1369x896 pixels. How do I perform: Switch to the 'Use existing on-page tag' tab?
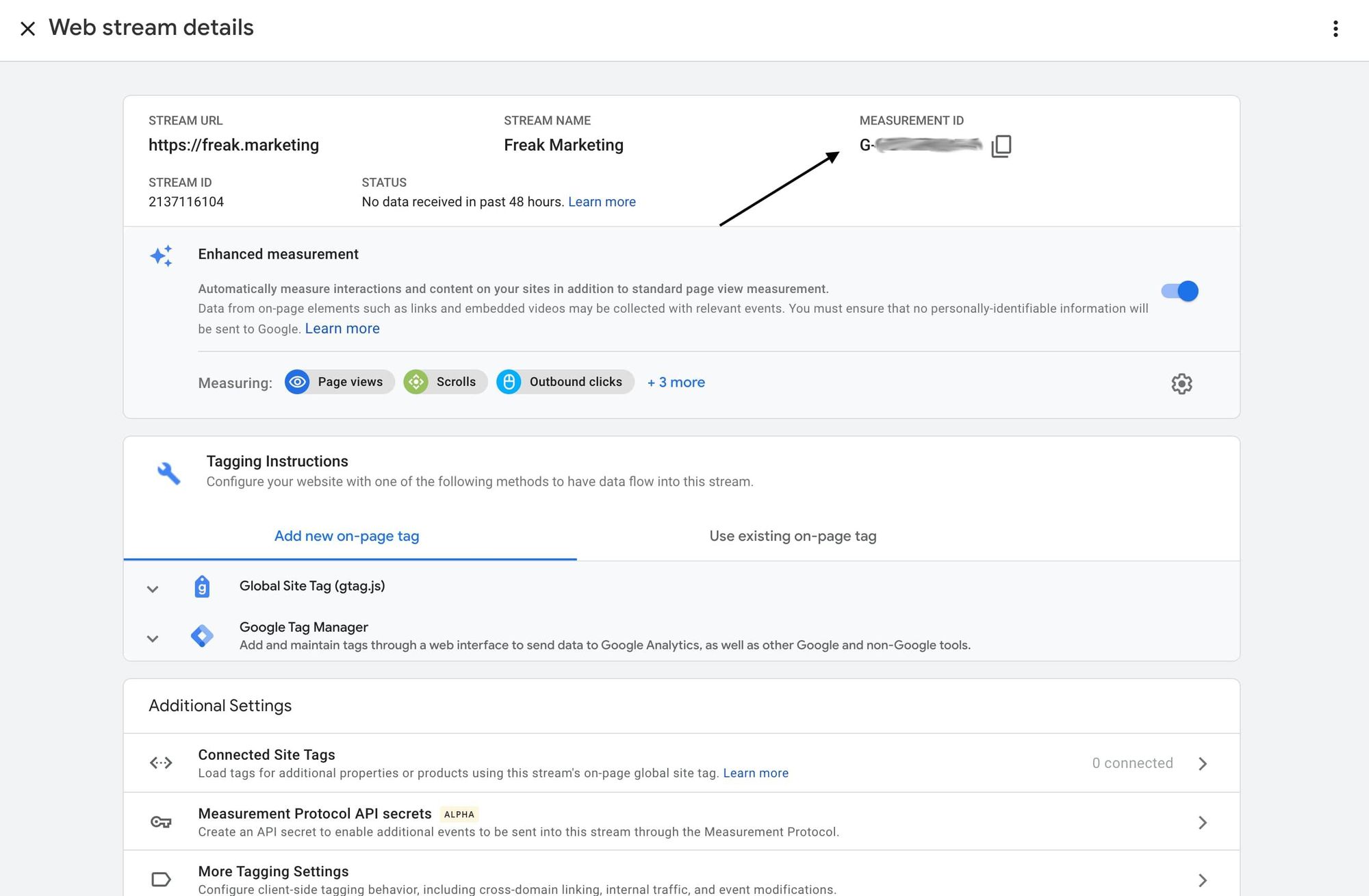(793, 536)
